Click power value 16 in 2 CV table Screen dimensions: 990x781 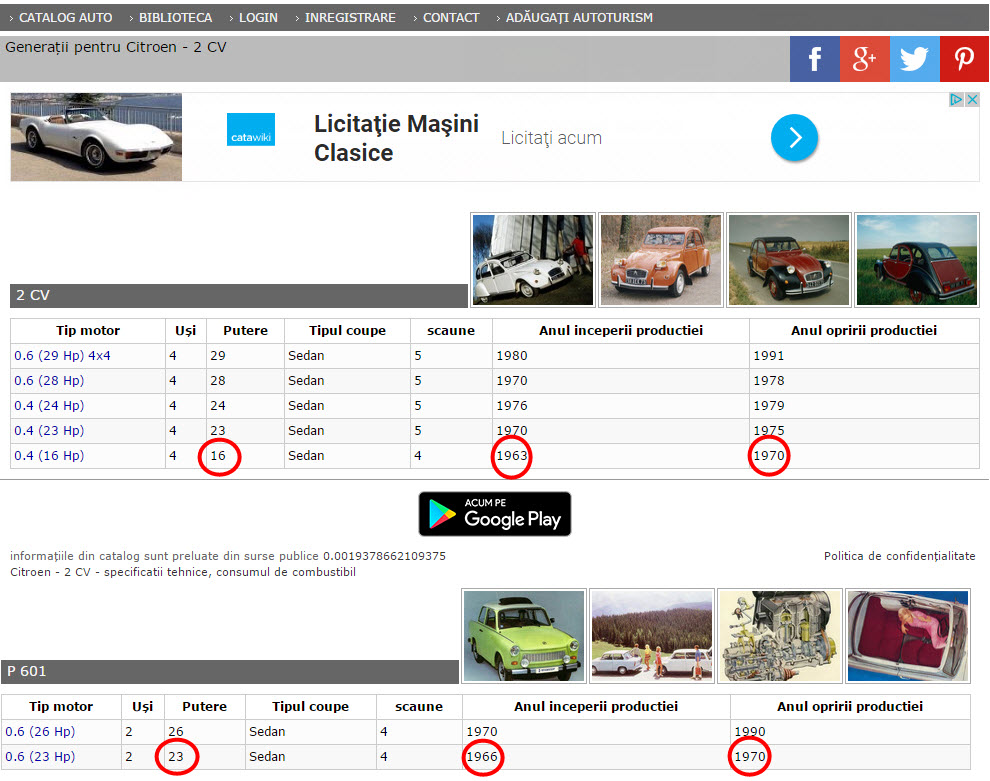tap(218, 455)
